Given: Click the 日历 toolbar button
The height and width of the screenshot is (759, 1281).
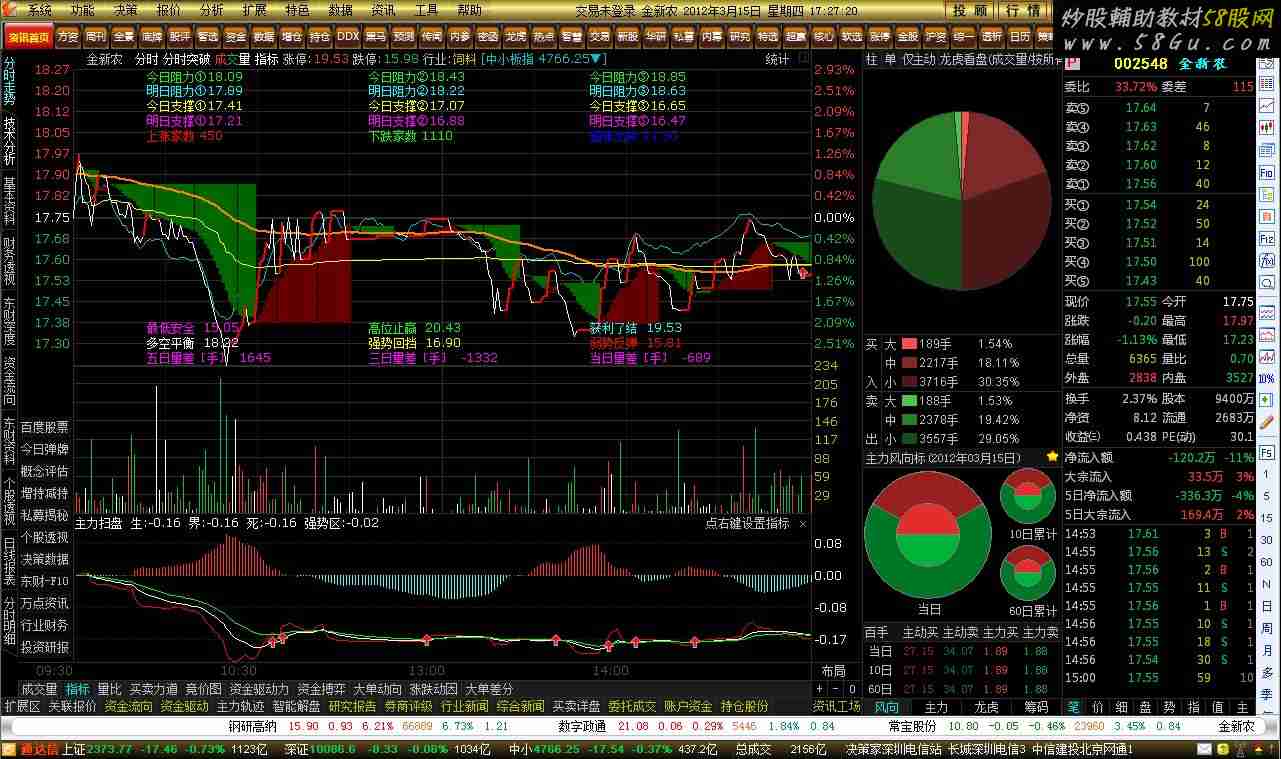Looking at the screenshot, I should click(1019, 36).
